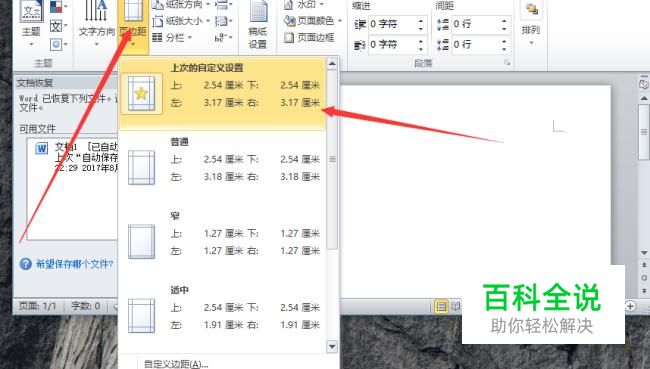Screen dimensions: 650x369
Task: Click the 普通 margin preview thumbnail
Action: pos(141,168)
